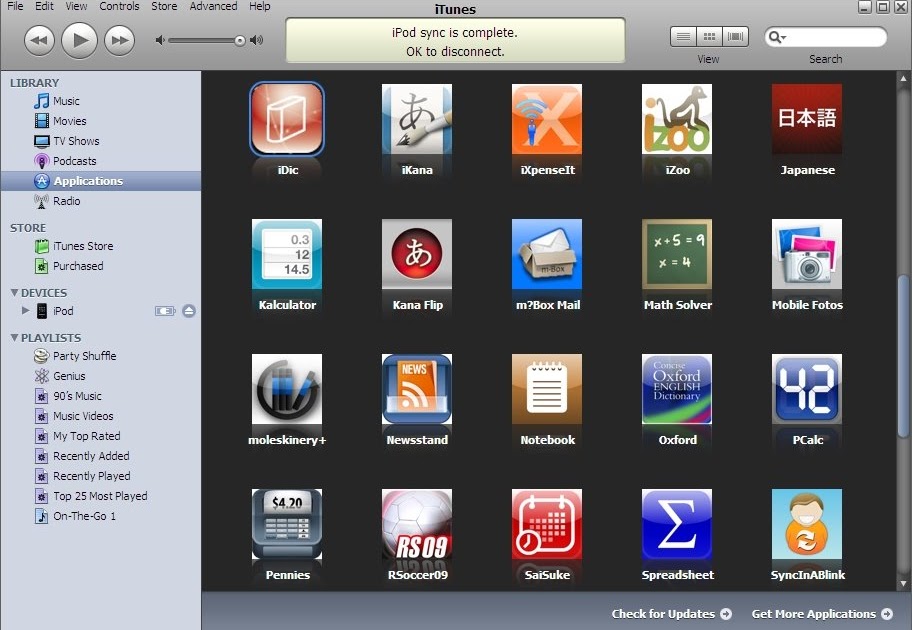912x630 pixels.
Task: Open the Store menu
Action: coord(164,6)
